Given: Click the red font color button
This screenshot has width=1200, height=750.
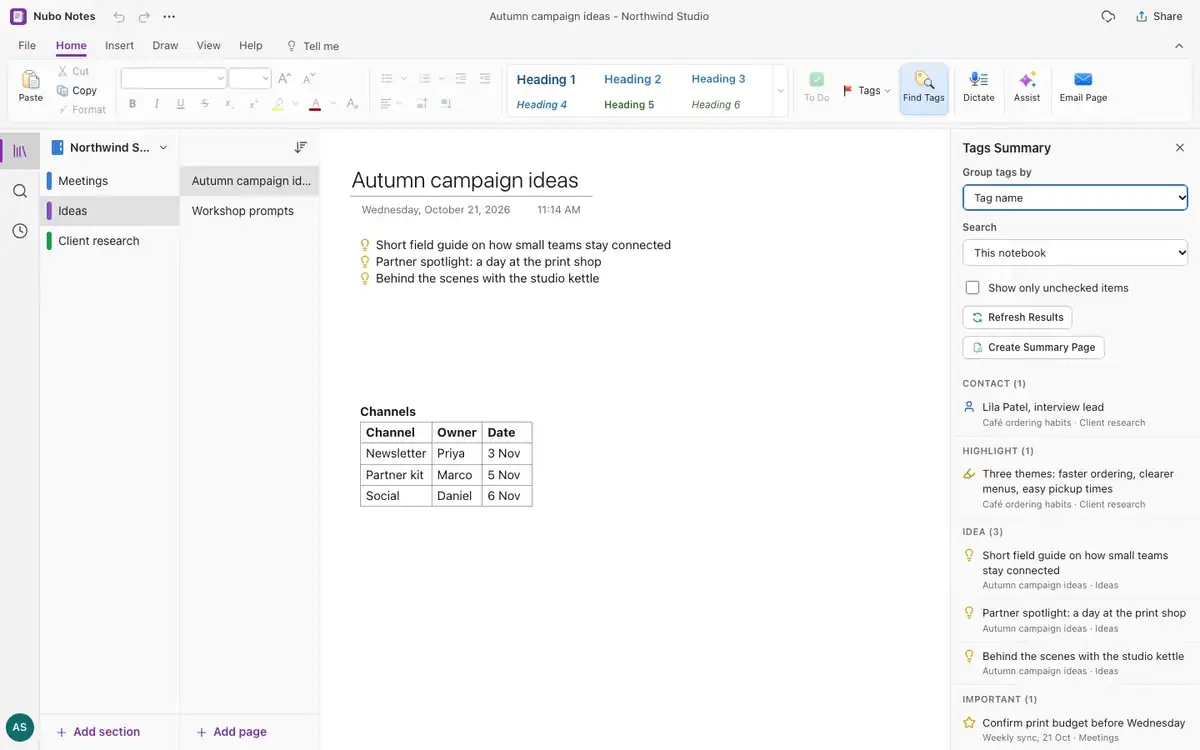Looking at the screenshot, I should [315, 104].
